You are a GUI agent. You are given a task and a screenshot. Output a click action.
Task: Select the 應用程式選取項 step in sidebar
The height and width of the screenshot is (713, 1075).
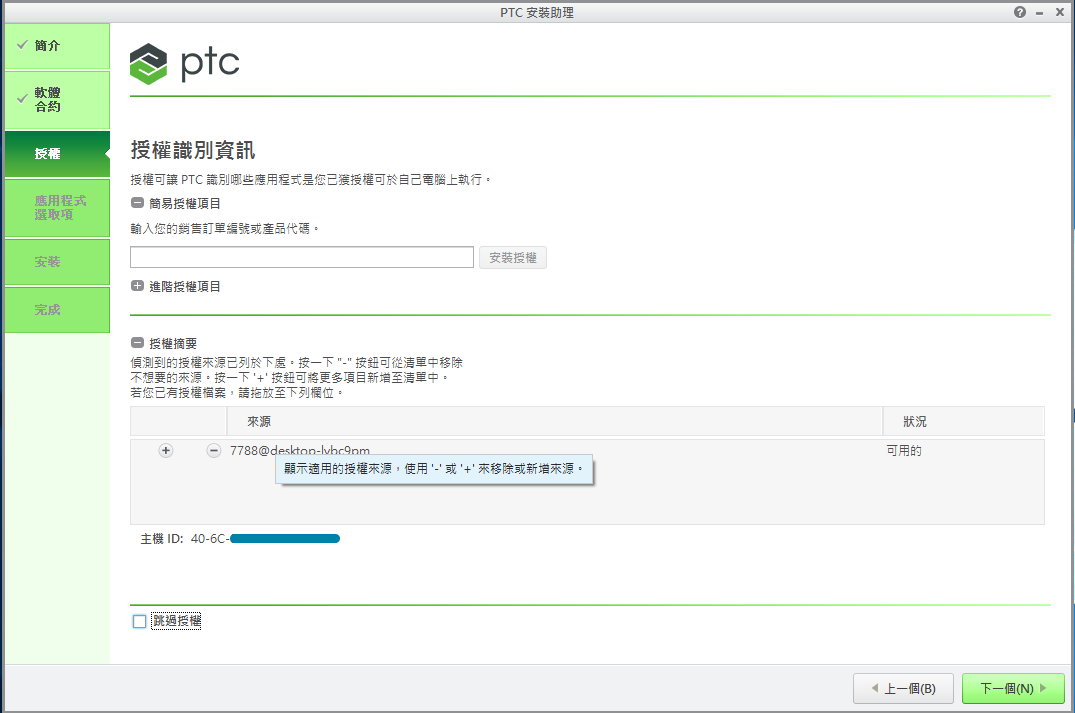pos(56,208)
